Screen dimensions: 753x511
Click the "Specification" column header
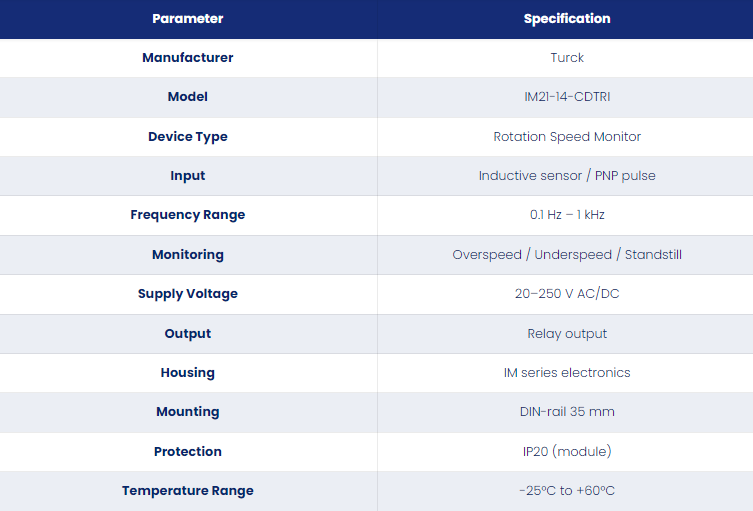pos(567,19)
